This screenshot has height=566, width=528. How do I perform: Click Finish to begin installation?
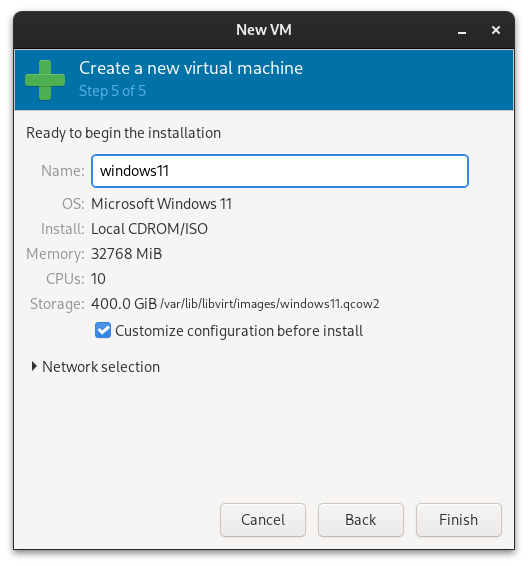(x=458, y=520)
